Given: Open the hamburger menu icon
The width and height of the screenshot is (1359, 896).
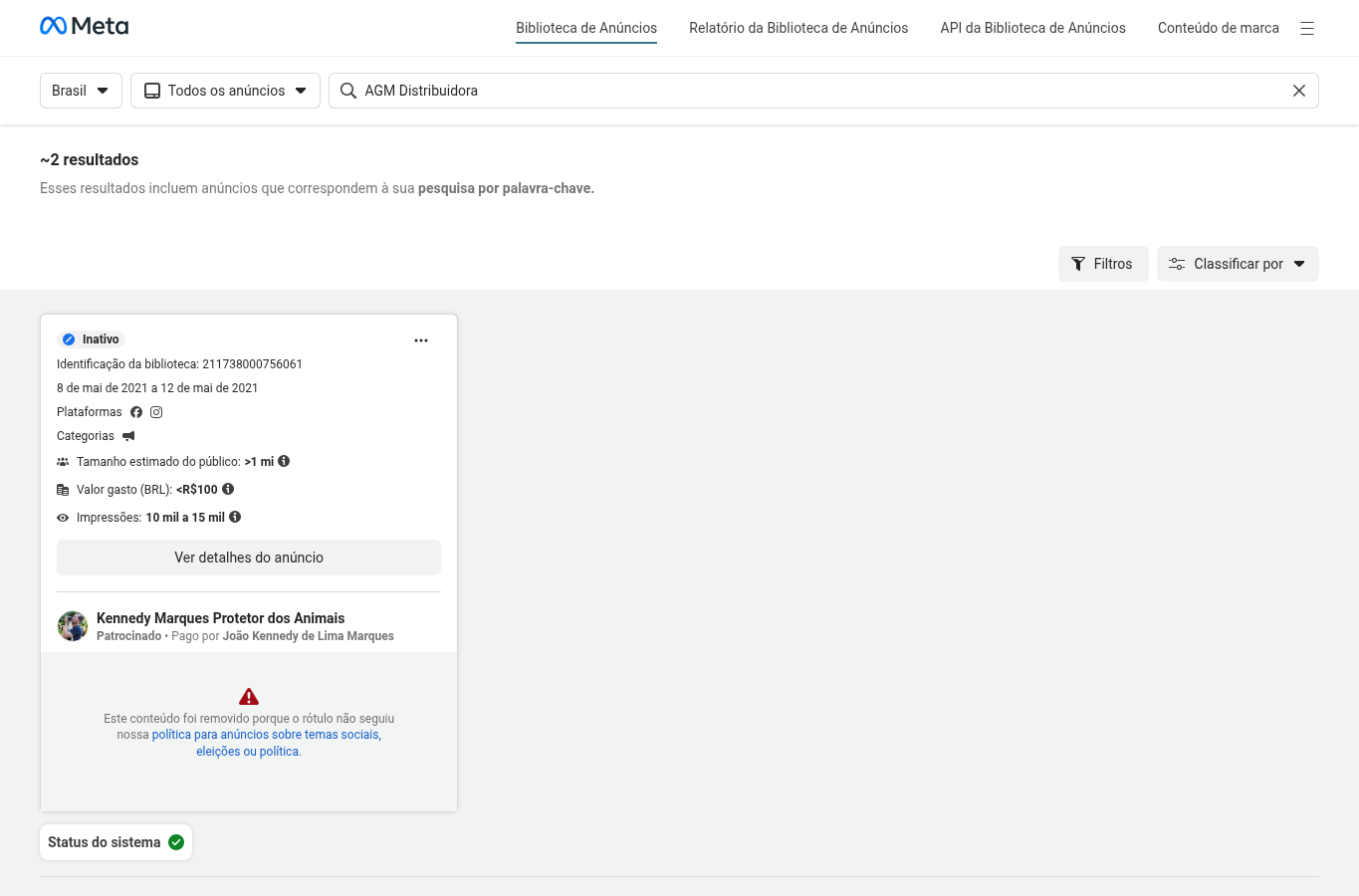Looking at the screenshot, I should coord(1307,29).
